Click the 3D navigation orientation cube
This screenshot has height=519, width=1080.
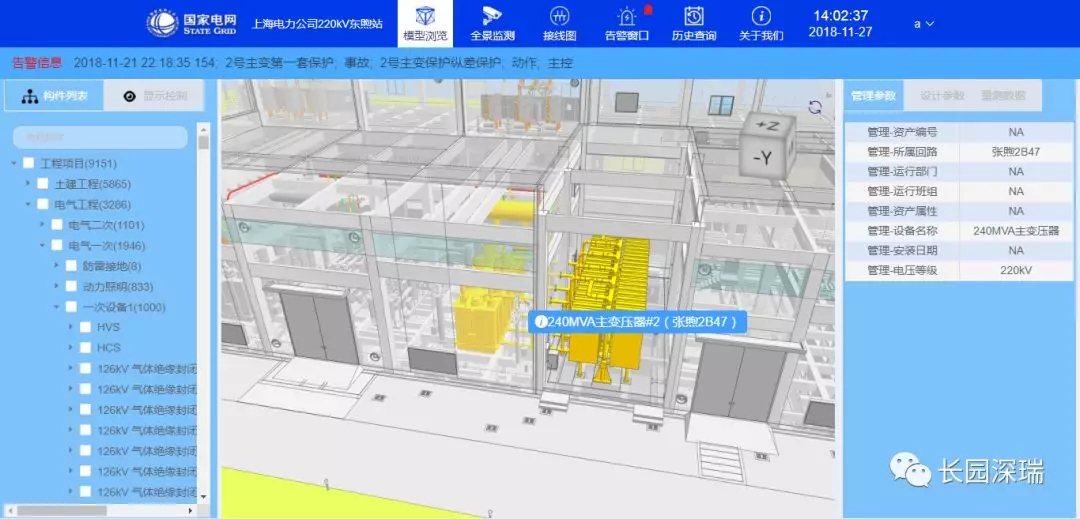coord(769,145)
